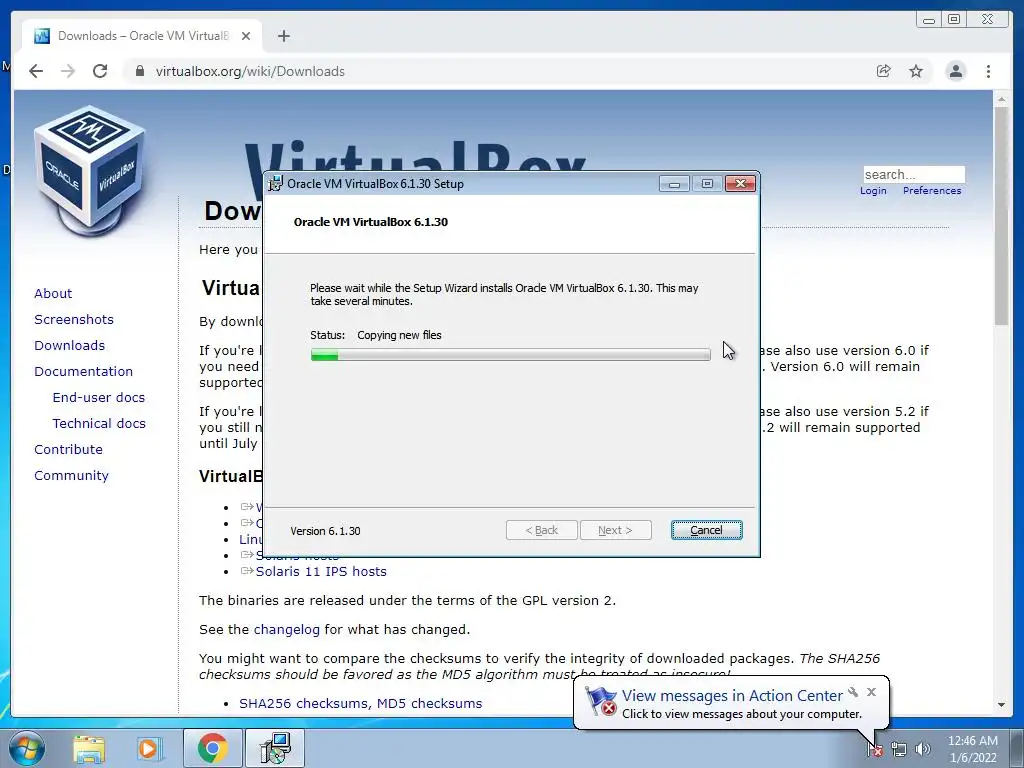
Task: Click the volume speaker tray icon
Action: (x=922, y=749)
